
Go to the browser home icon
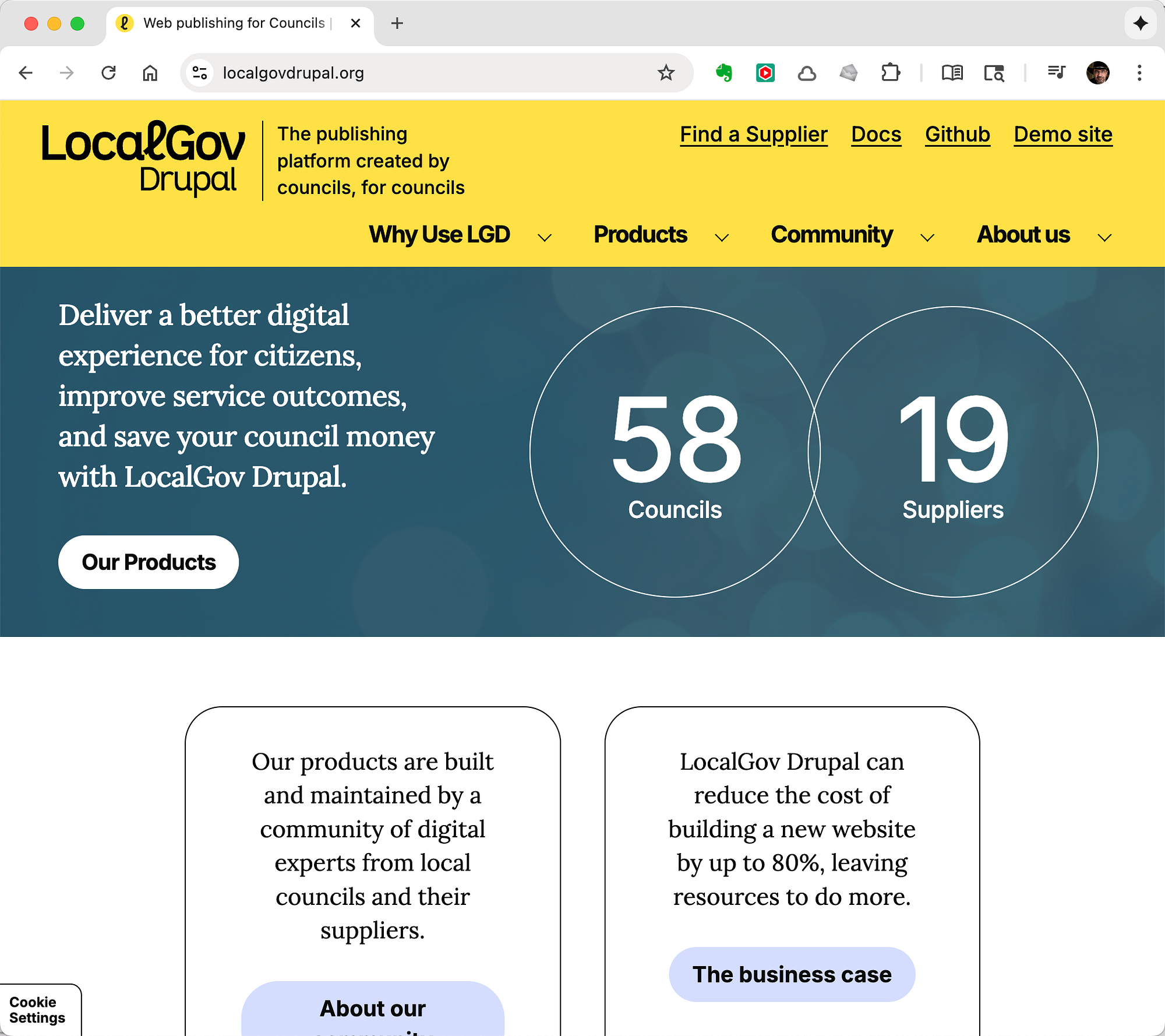[150, 73]
